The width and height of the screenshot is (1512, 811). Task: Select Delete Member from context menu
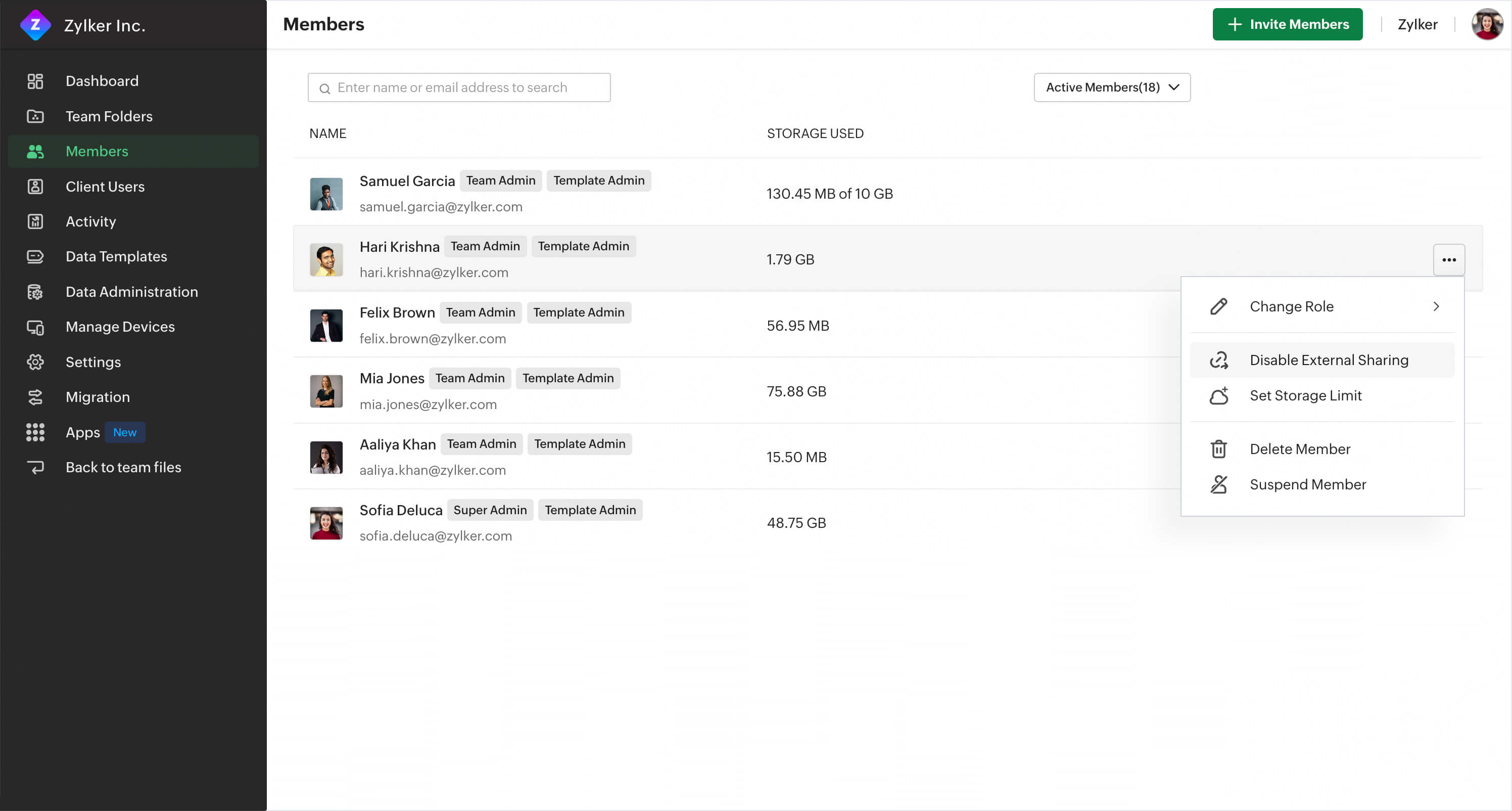[1300, 448]
